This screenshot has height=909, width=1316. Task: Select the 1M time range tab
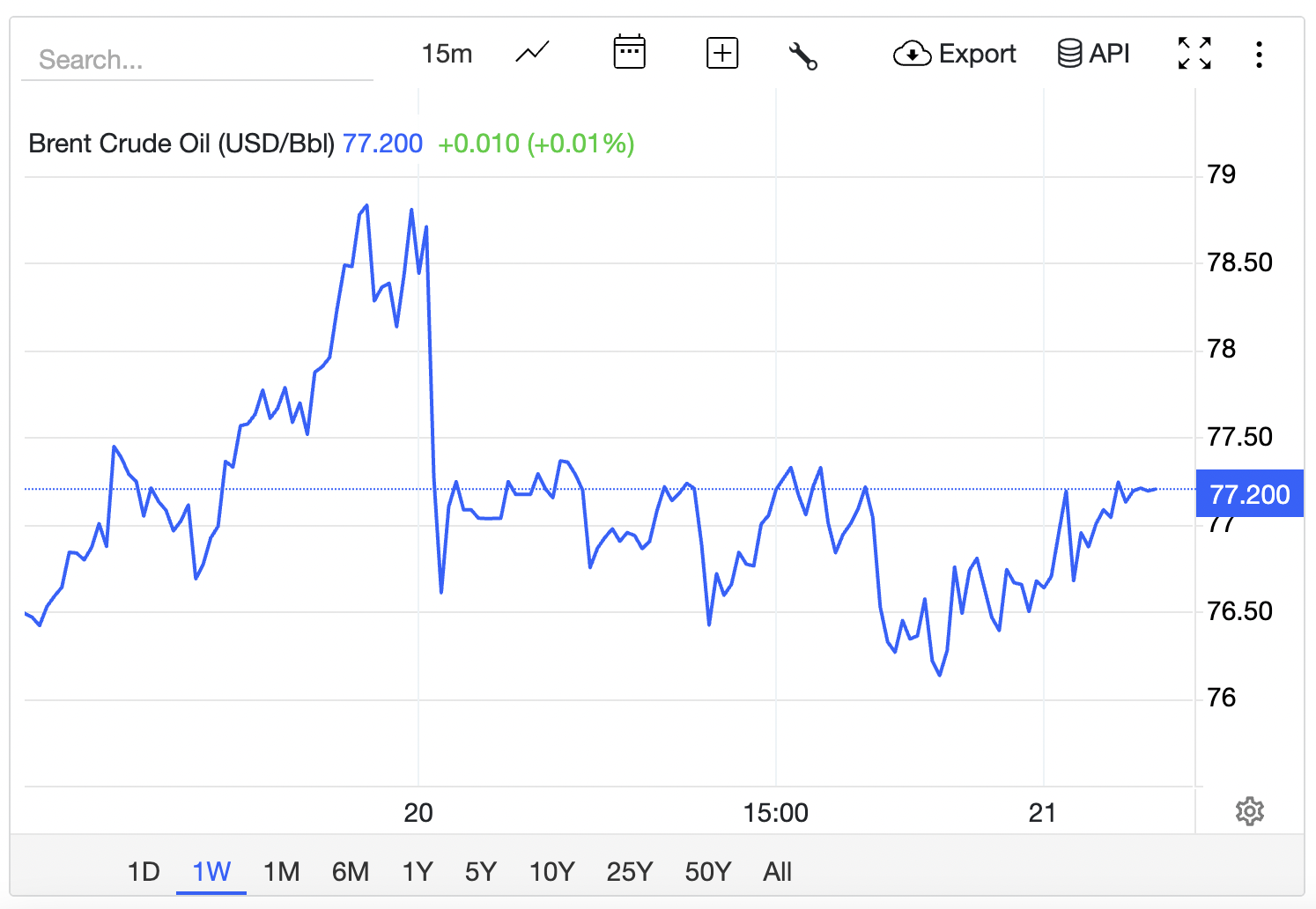pos(281,872)
